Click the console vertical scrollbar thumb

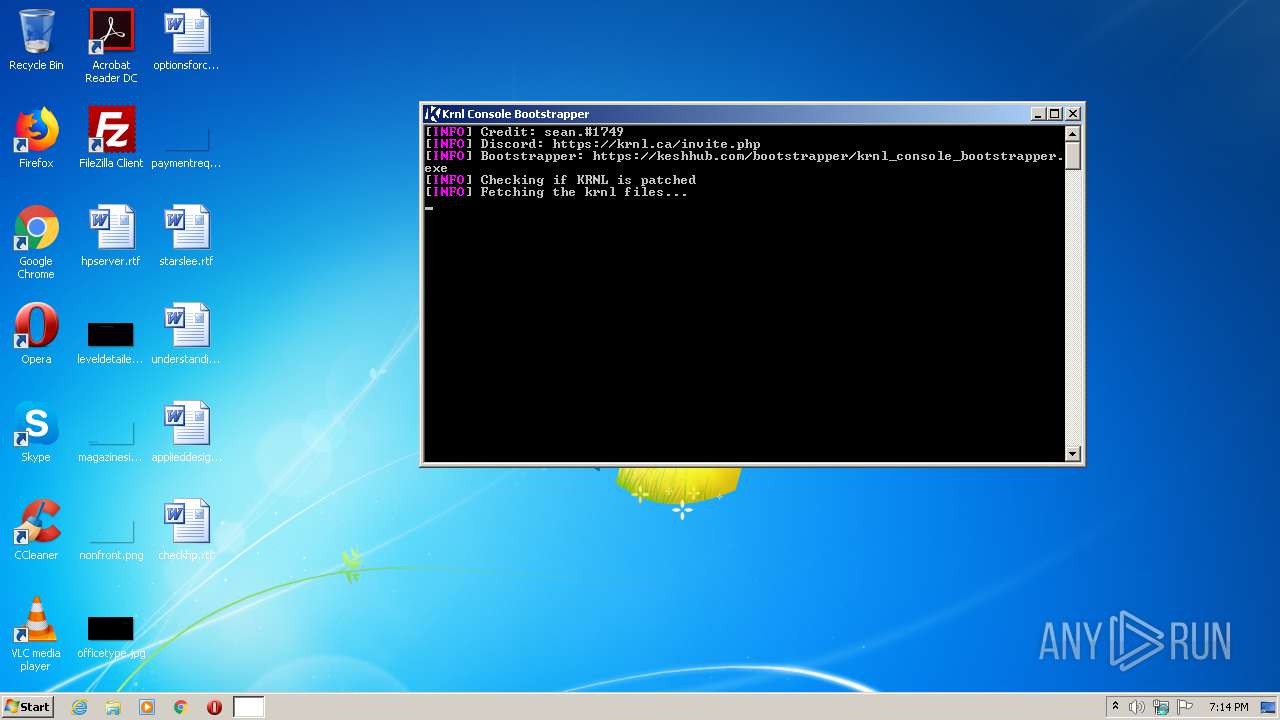pos(1073,155)
